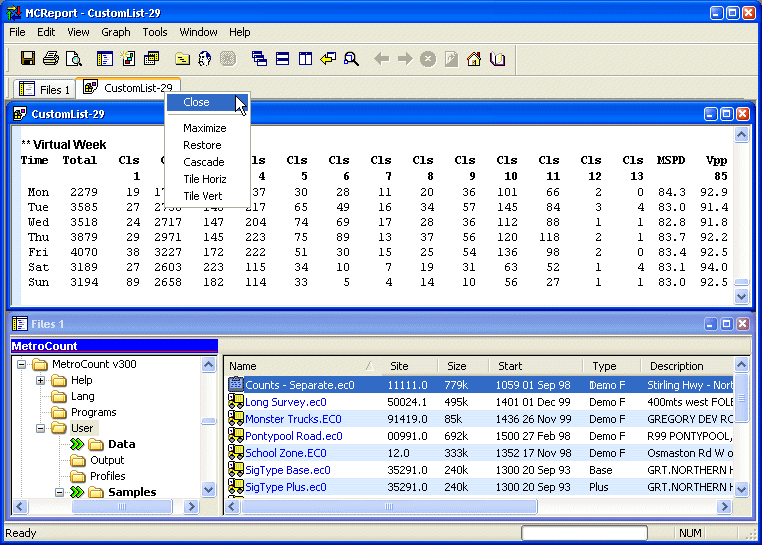Select the Output folder in tree
This screenshot has width=762, height=545.
pyautogui.click(x=107, y=460)
